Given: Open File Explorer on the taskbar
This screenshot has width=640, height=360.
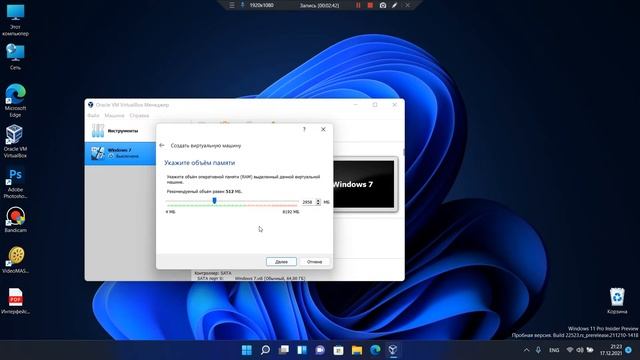Looking at the screenshot, I should coord(357,350).
